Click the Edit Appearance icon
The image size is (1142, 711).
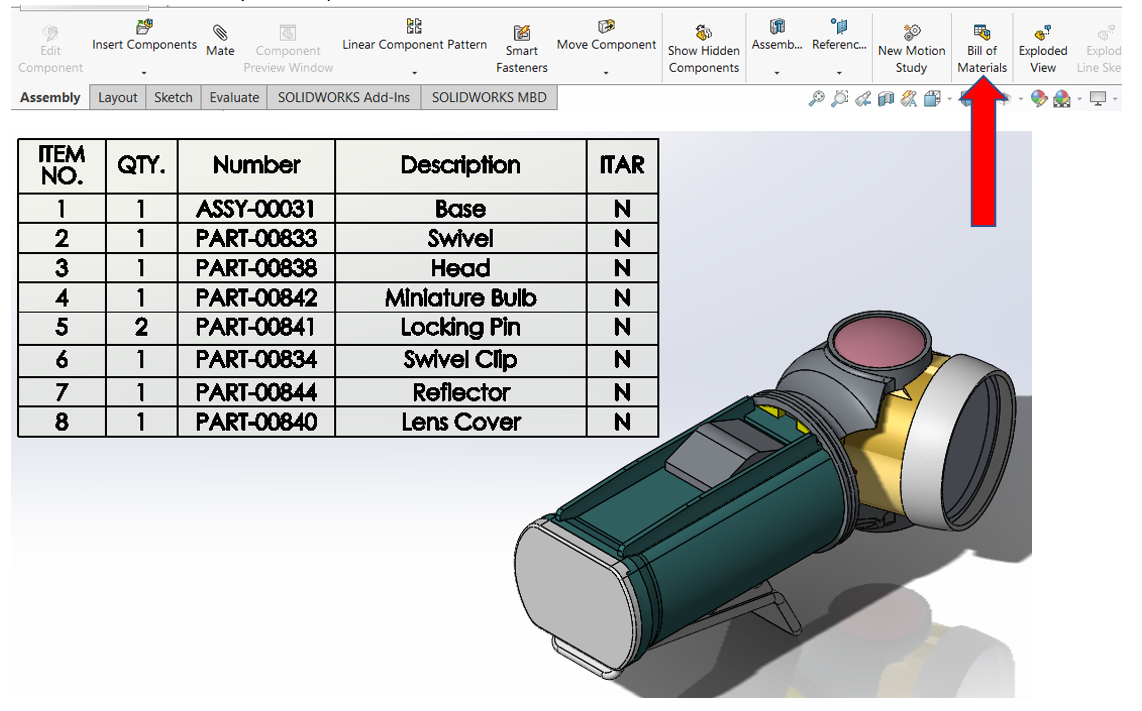(x=1040, y=98)
